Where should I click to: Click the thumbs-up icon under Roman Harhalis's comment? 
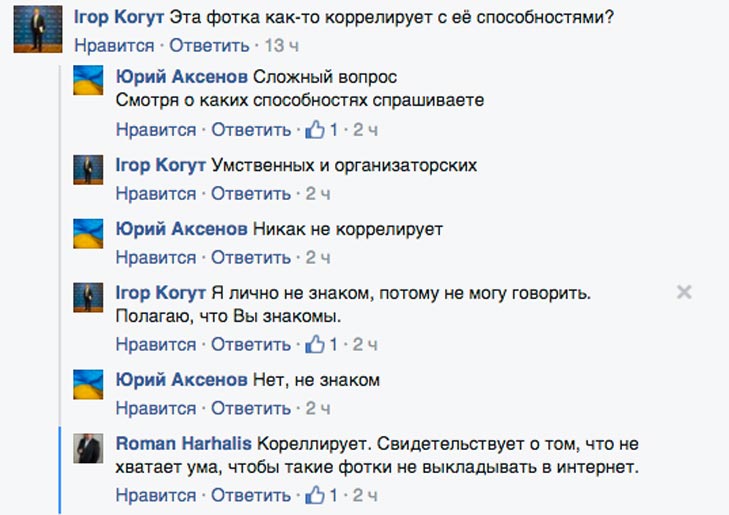pos(315,495)
